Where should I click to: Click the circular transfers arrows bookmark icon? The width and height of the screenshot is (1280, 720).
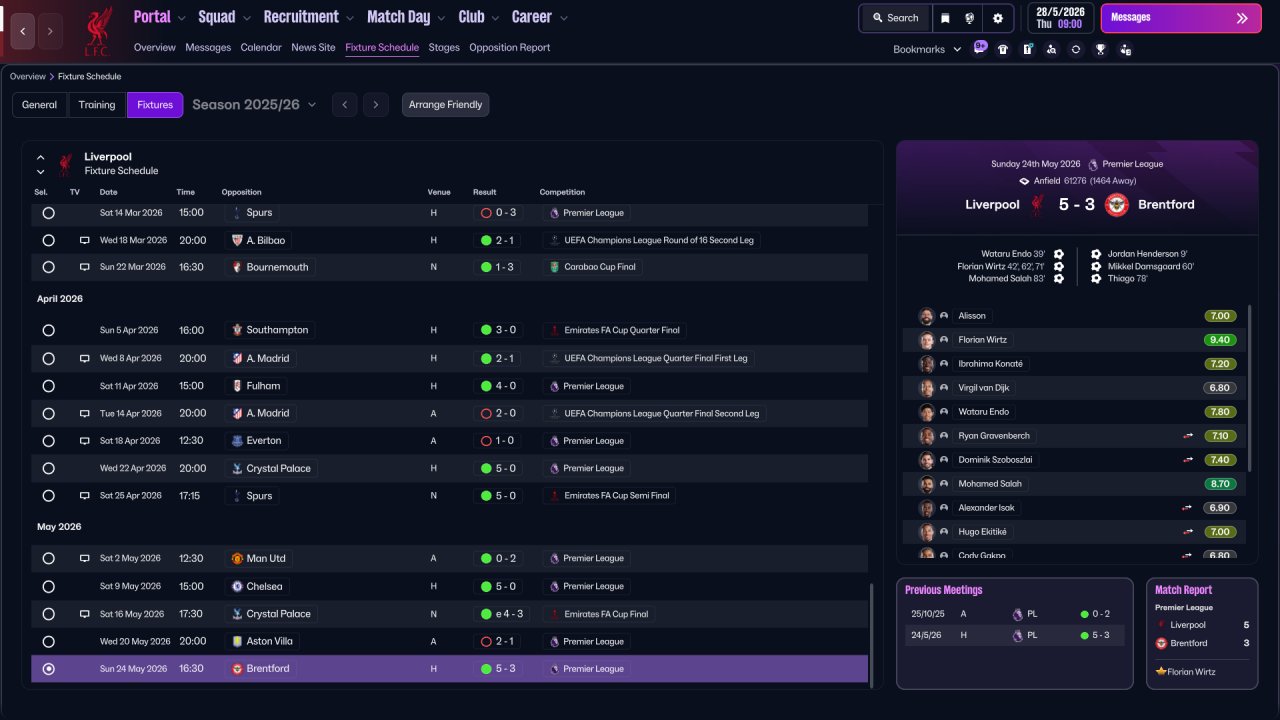(x=1076, y=49)
